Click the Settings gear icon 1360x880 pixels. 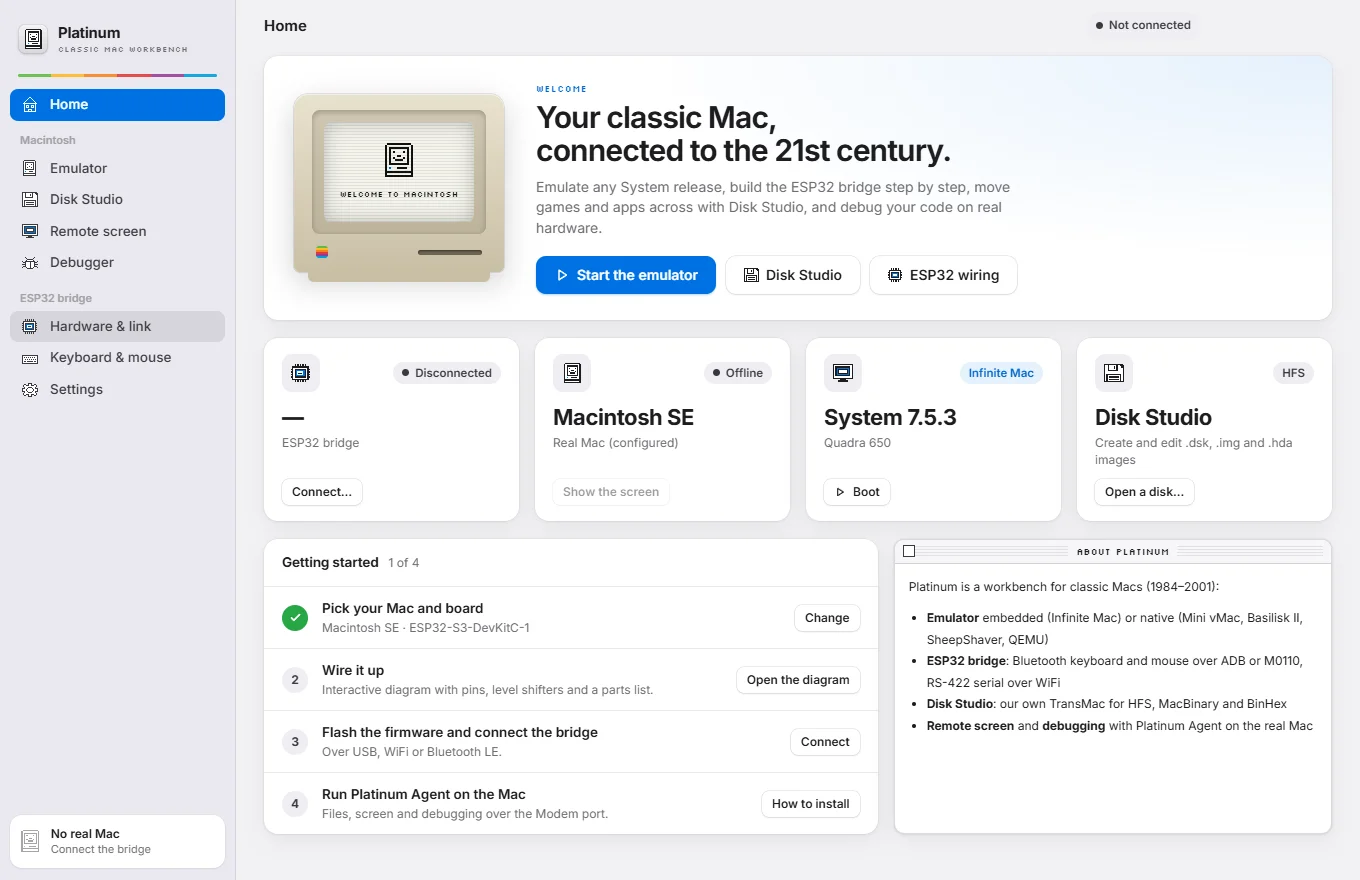(x=30, y=389)
